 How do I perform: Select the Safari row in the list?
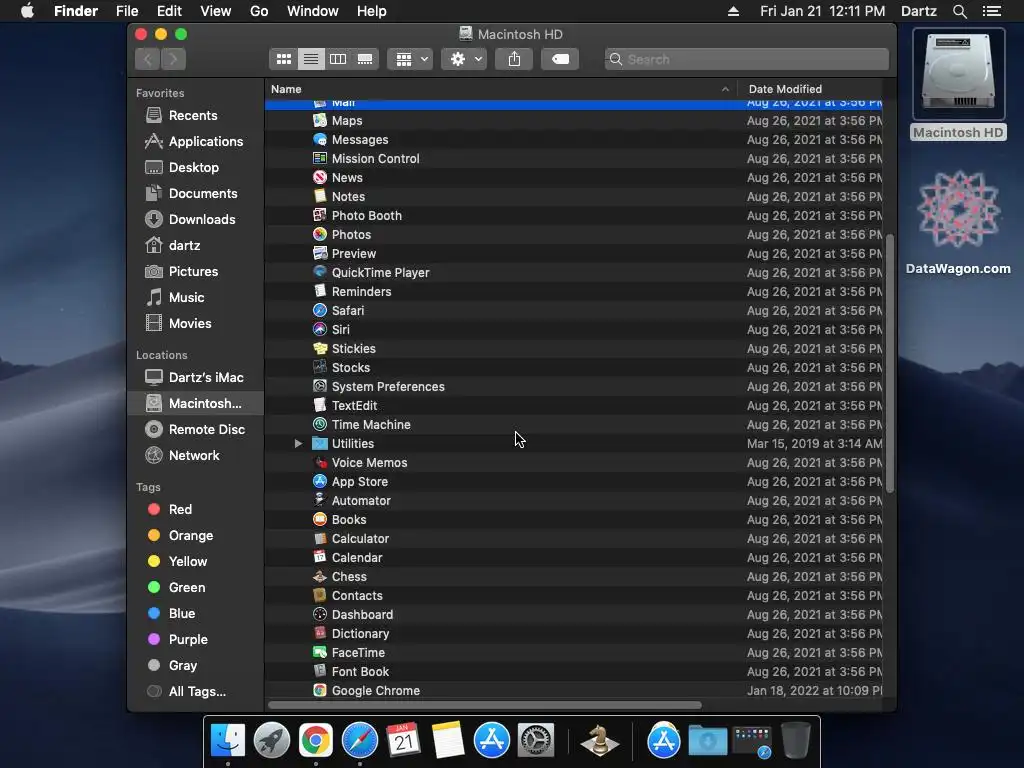point(573,311)
